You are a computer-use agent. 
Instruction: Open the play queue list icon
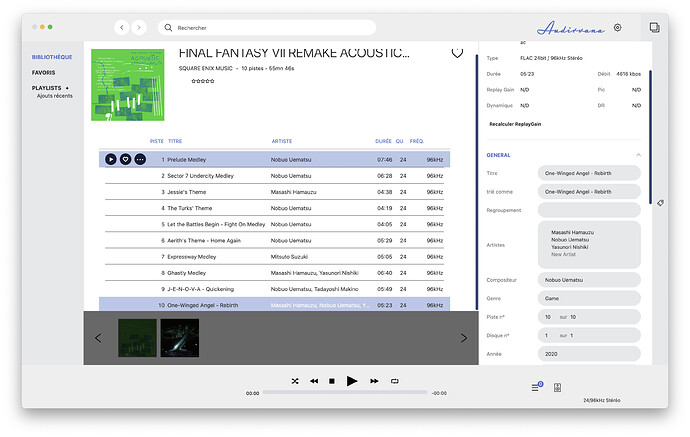pos(536,386)
